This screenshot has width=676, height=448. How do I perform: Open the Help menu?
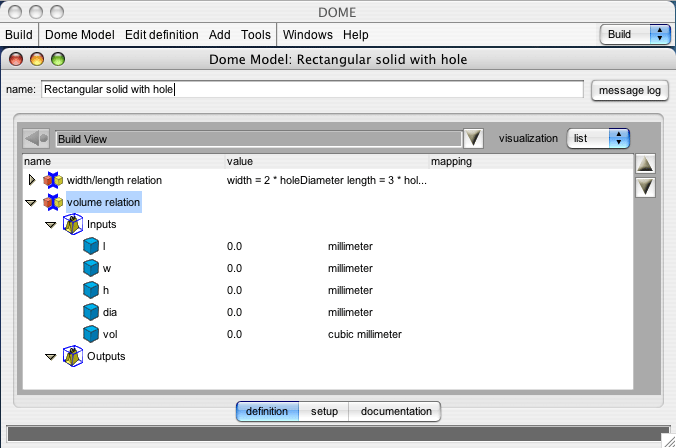356,34
